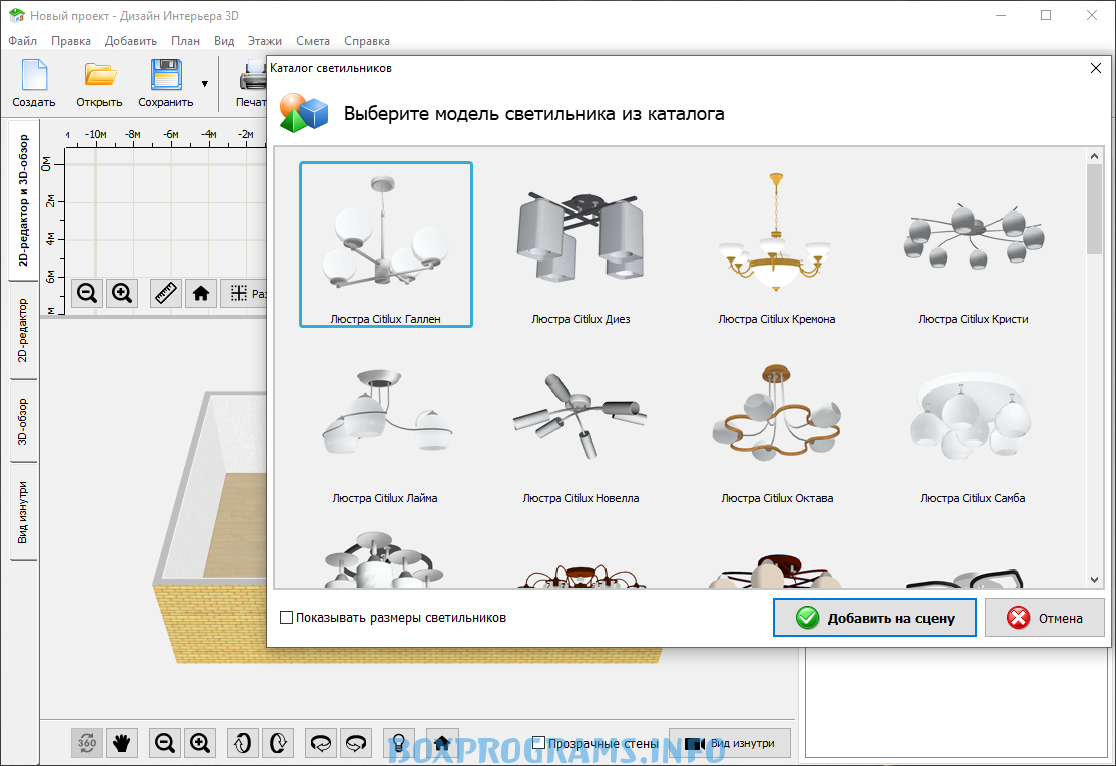
Task: Select the Люстра Citilux Октава lamp
Action: tap(777, 433)
